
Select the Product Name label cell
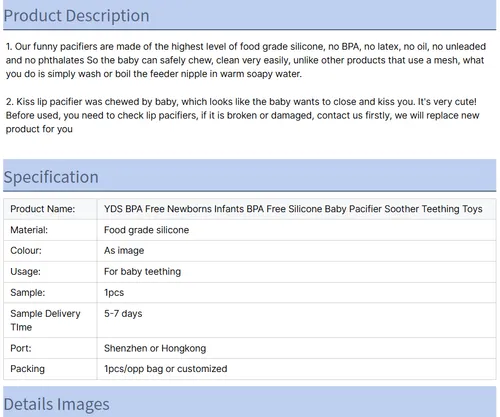50,209
